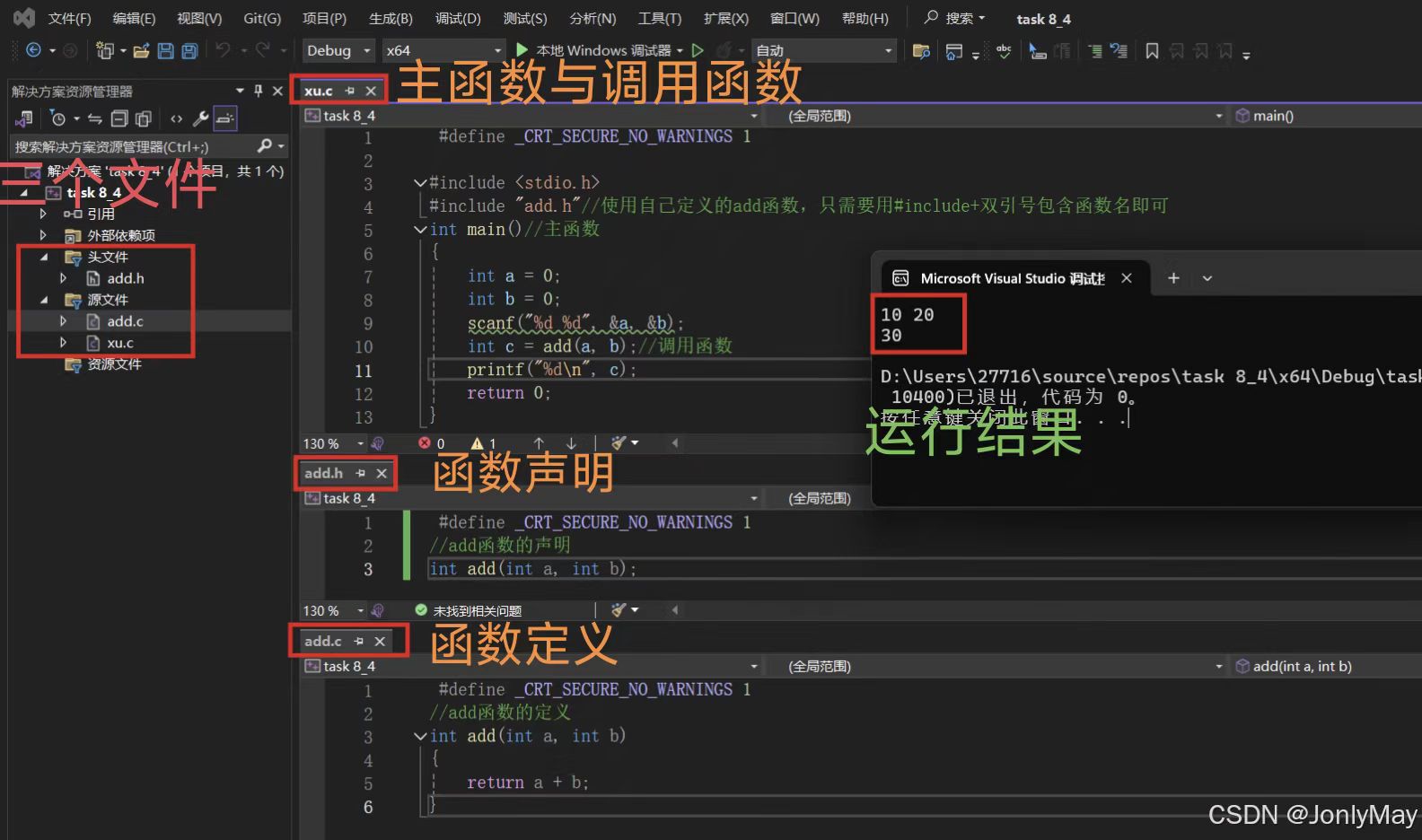Close the add.h editor tab
Screen dimensions: 1422x840
click(x=382, y=473)
